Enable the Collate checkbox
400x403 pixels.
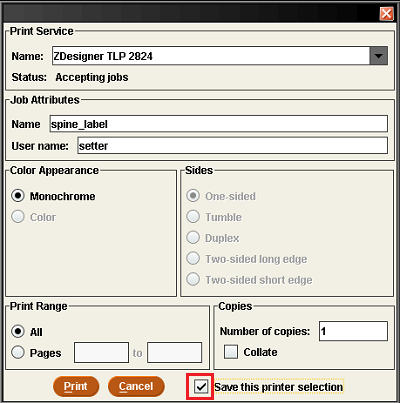coord(231,352)
